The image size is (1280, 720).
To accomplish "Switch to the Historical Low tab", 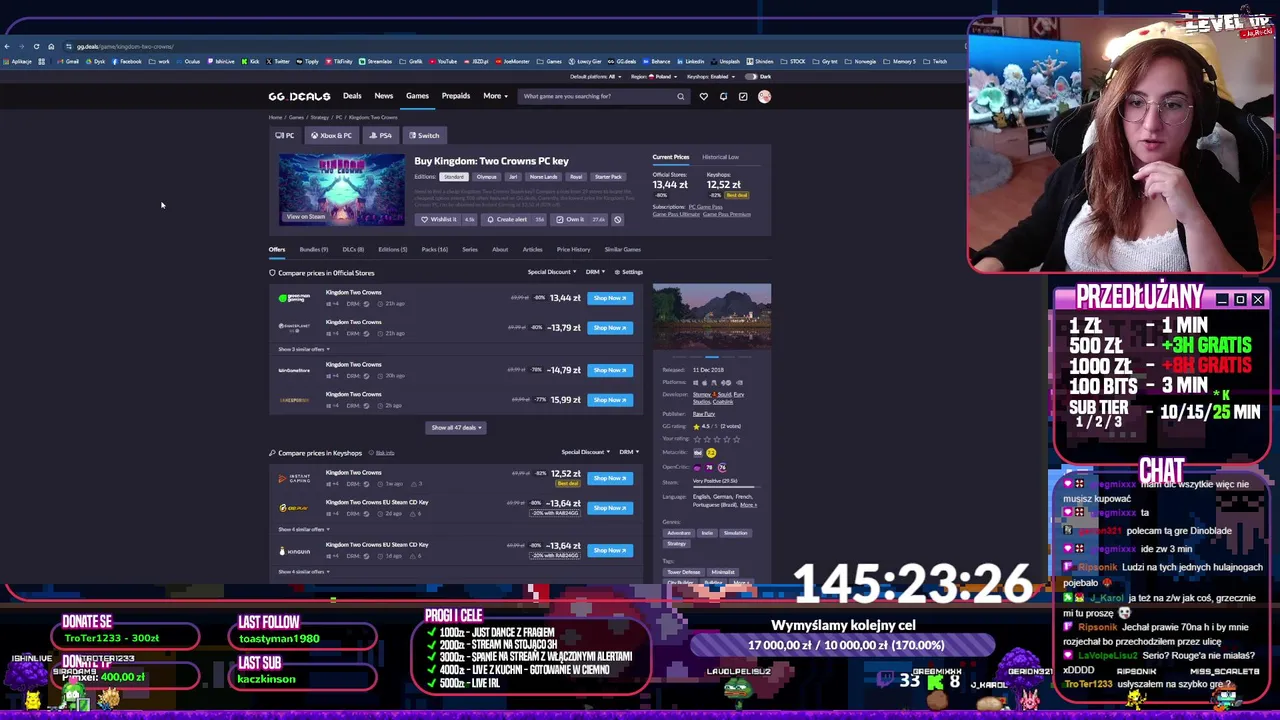I will (x=720, y=157).
